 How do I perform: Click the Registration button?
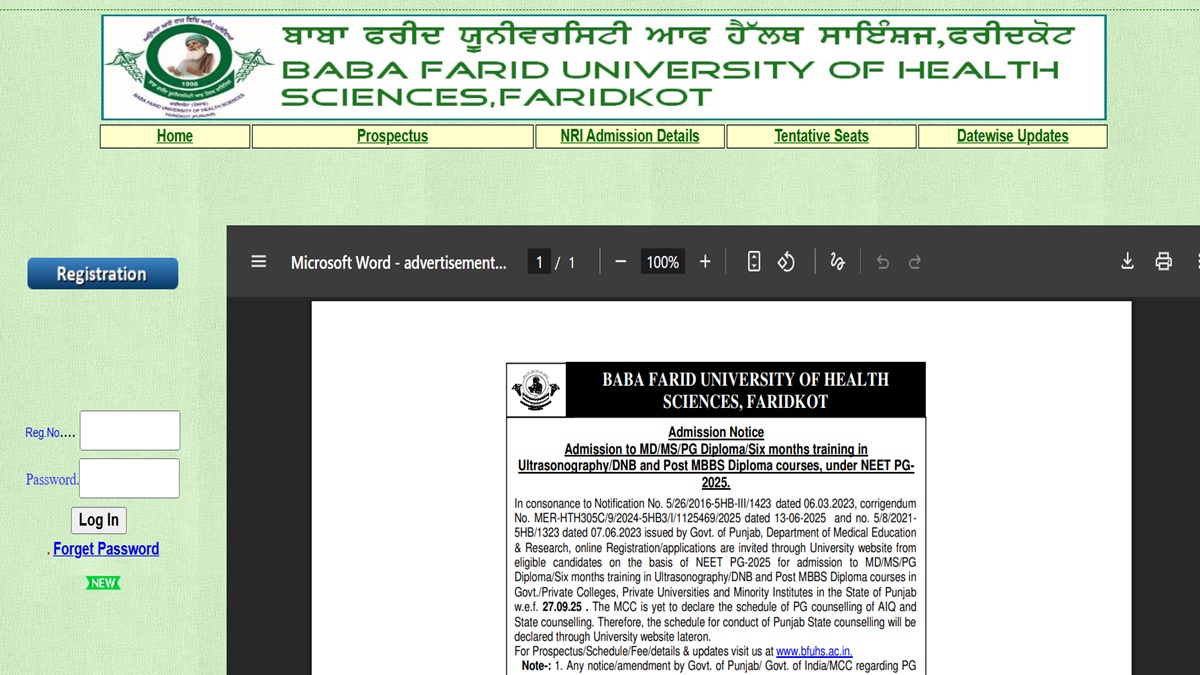pos(102,273)
